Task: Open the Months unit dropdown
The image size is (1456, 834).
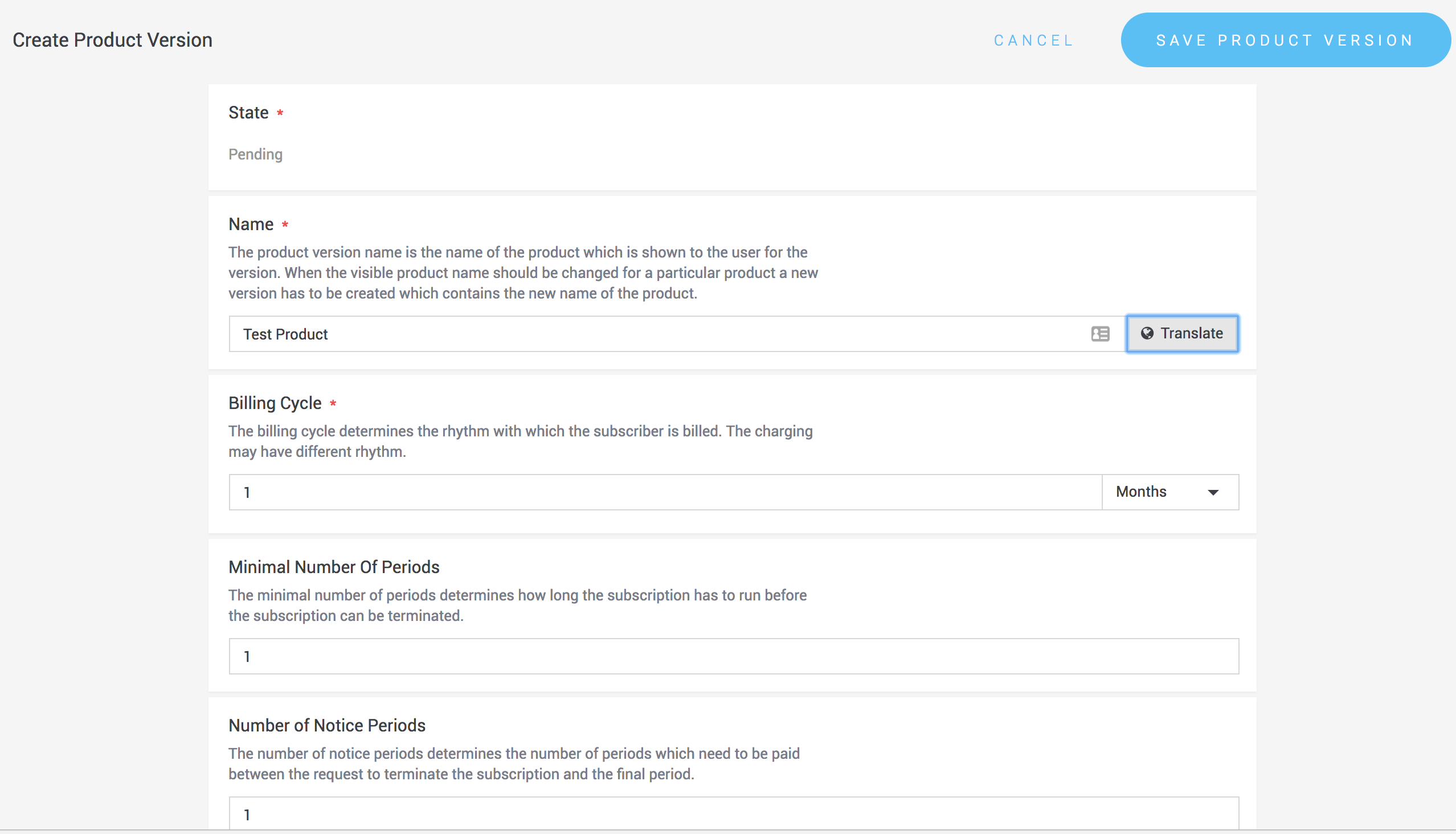Action: point(1169,492)
